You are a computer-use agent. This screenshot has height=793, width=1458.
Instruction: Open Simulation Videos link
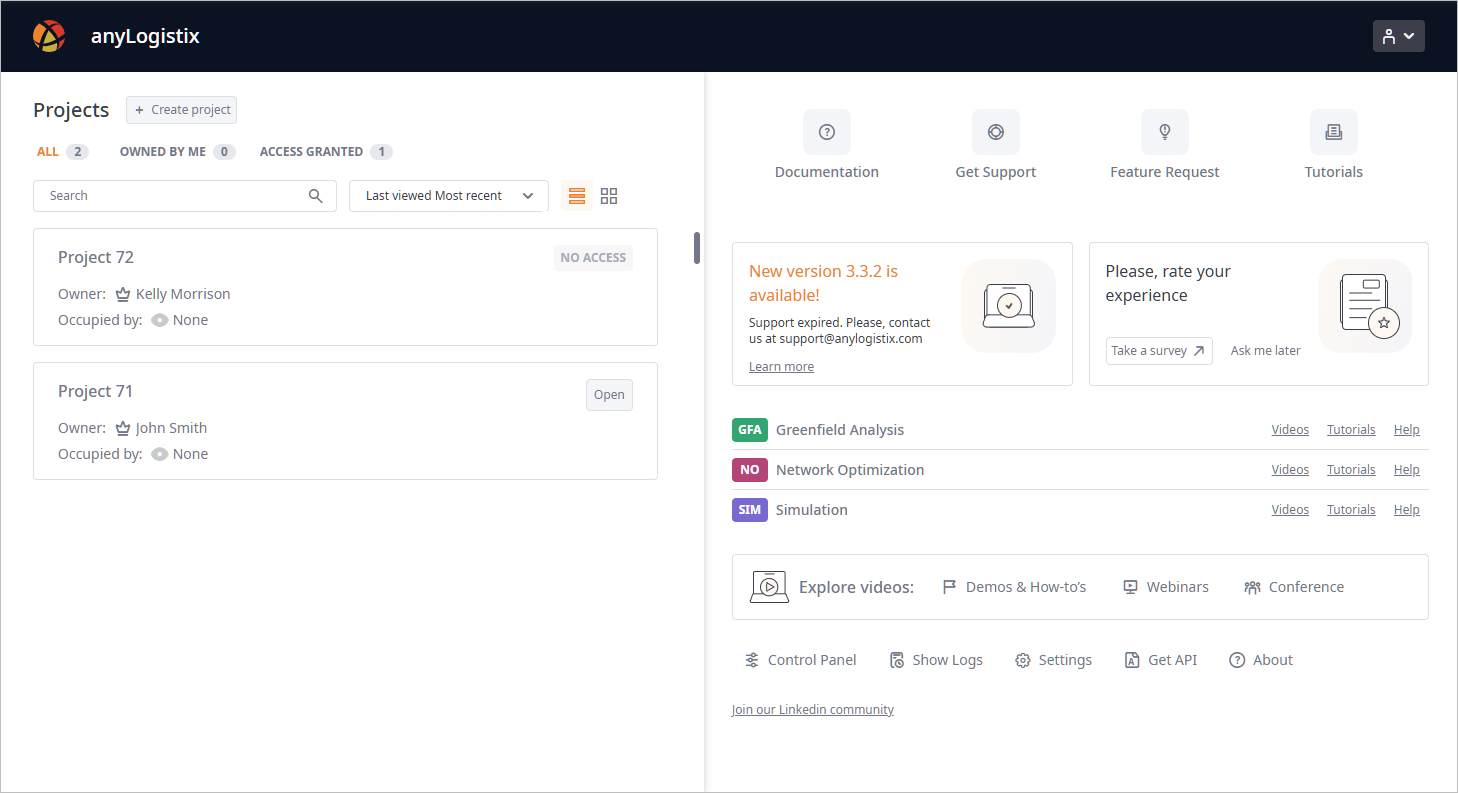pyautogui.click(x=1290, y=510)
